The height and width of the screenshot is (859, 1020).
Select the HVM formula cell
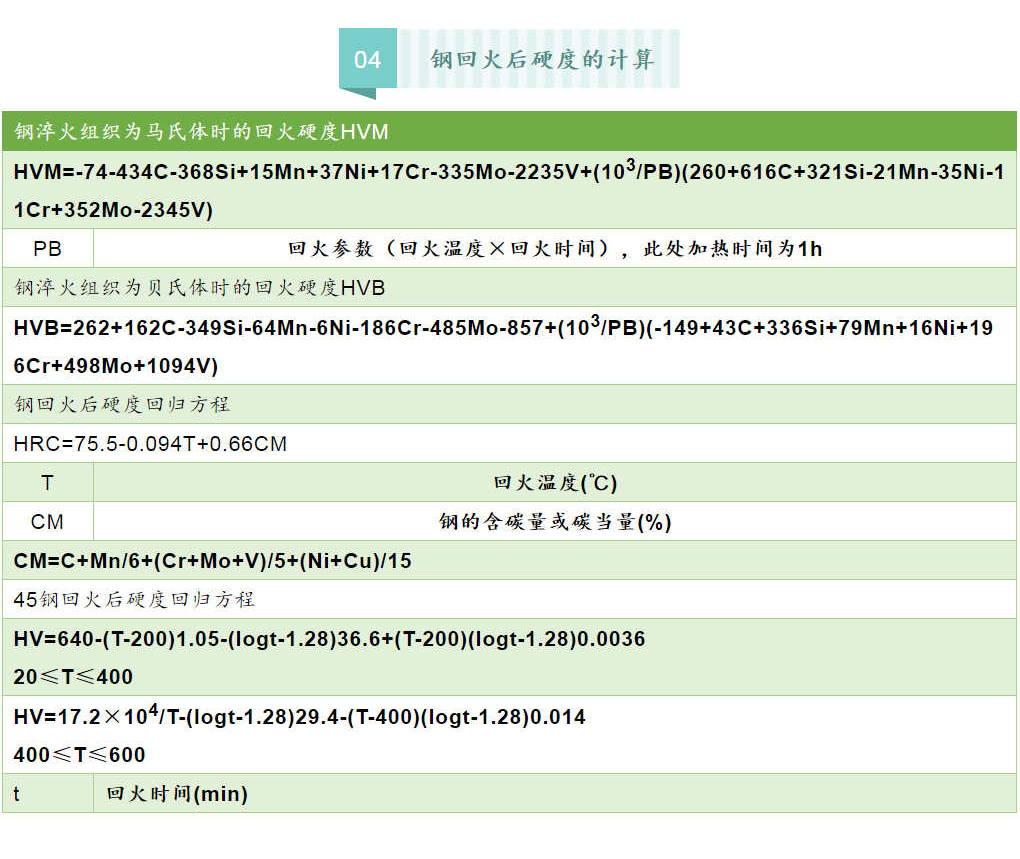point(500,191)
